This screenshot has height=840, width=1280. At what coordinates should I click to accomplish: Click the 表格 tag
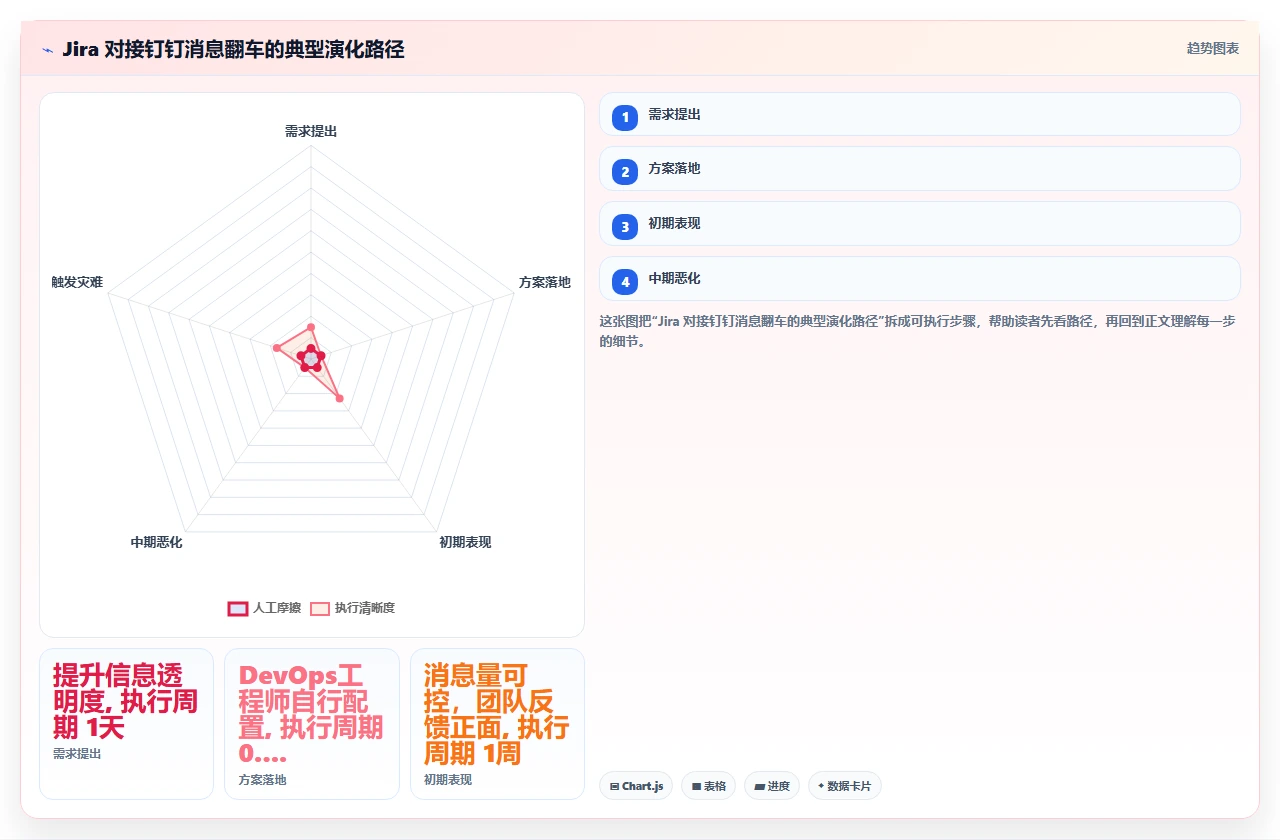[708, 786]
